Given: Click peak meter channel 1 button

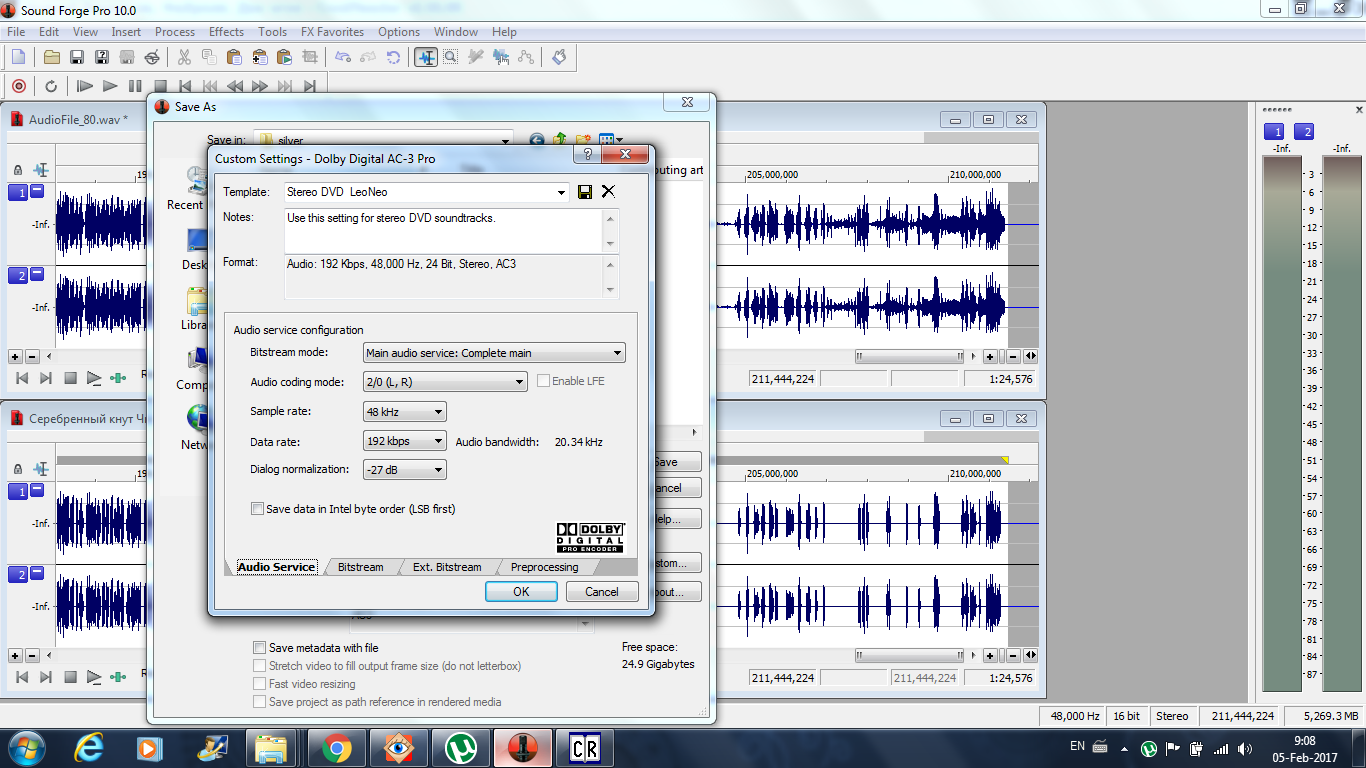Looking at the screenshot, I should click(x=1274, y=132).
